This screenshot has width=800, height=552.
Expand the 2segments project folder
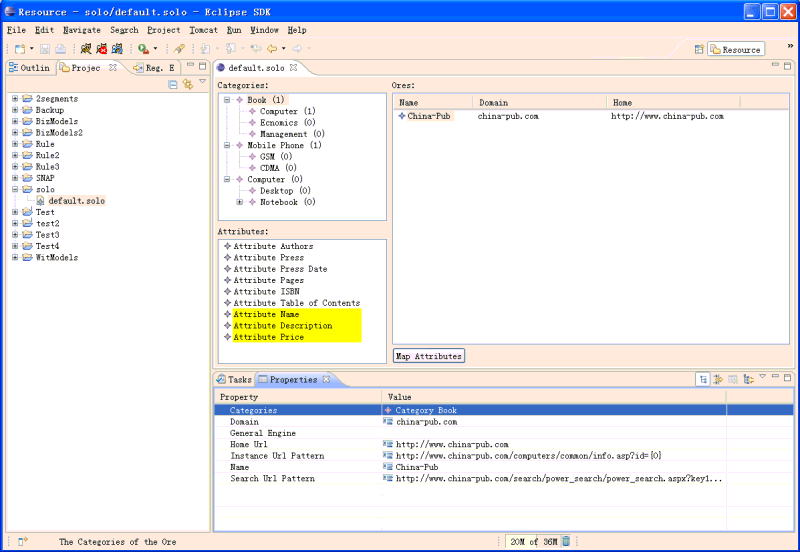click(15, 98)
